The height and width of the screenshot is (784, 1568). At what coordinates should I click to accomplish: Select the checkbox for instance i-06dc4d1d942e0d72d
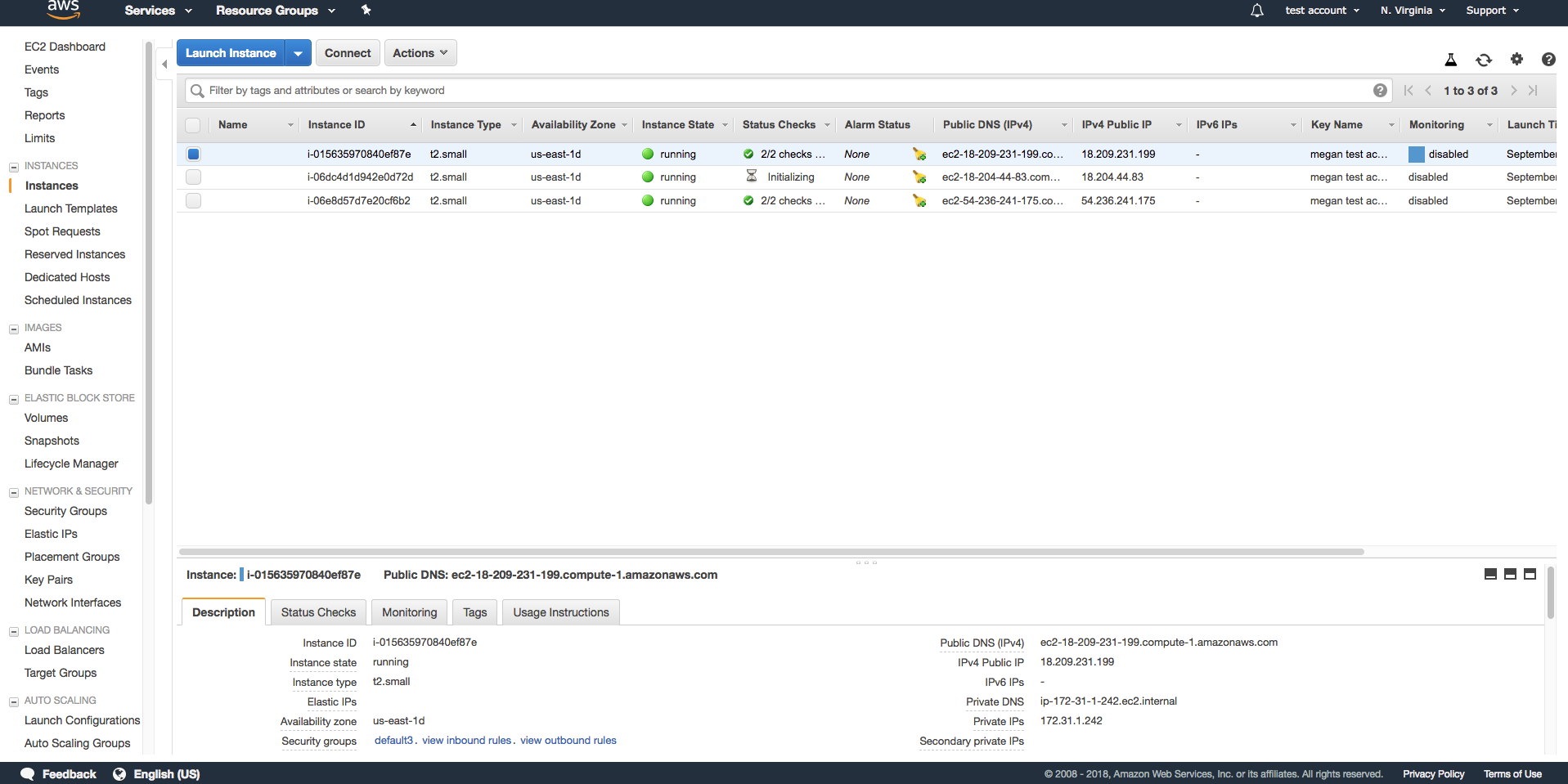coord(193,177)
